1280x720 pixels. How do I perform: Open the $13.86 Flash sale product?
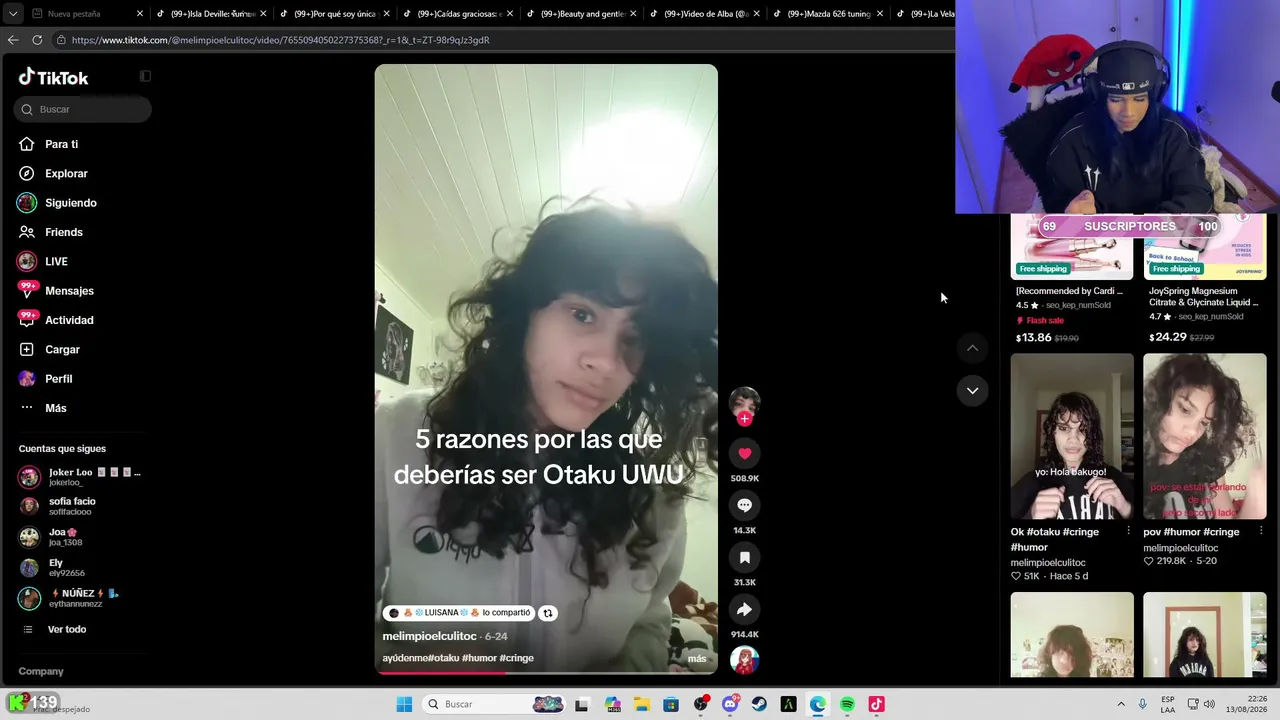[1072, 280]
